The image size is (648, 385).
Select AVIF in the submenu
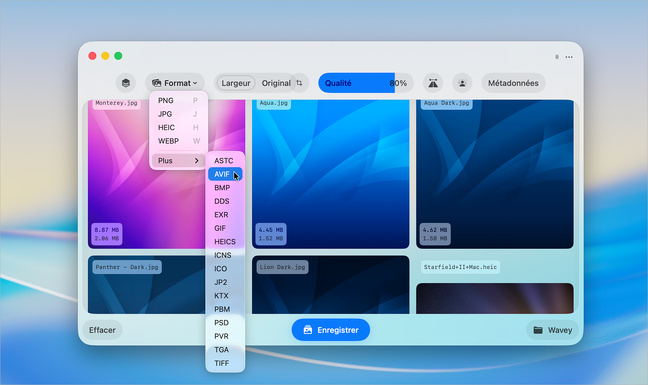(x=225, y=174)
